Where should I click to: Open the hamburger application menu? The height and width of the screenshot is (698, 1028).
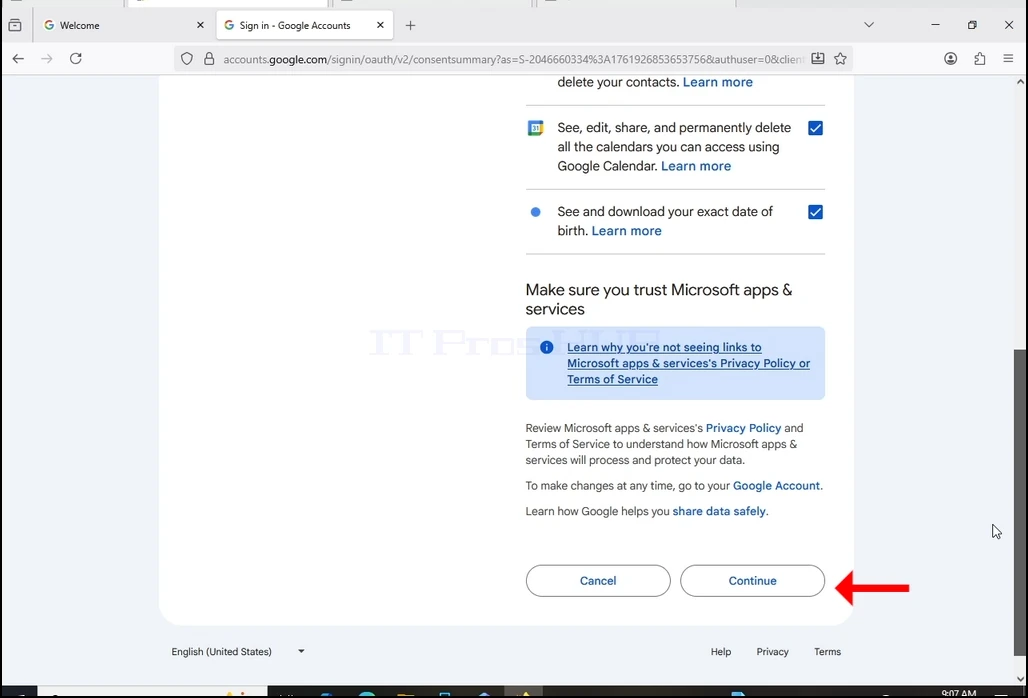[x=1008, y=59]
